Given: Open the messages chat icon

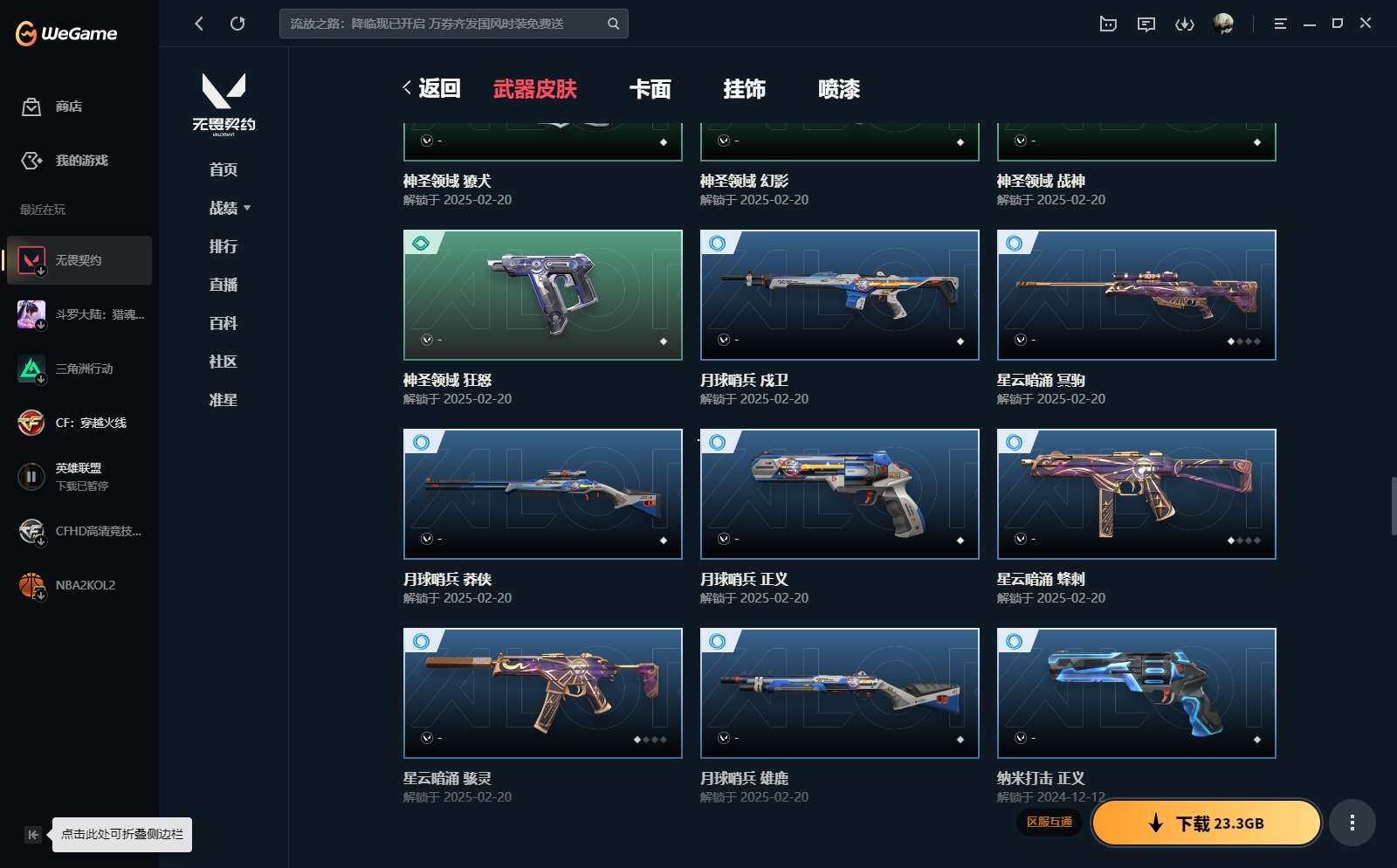Looking at the screenshot, I should (x=1146, y=24).
